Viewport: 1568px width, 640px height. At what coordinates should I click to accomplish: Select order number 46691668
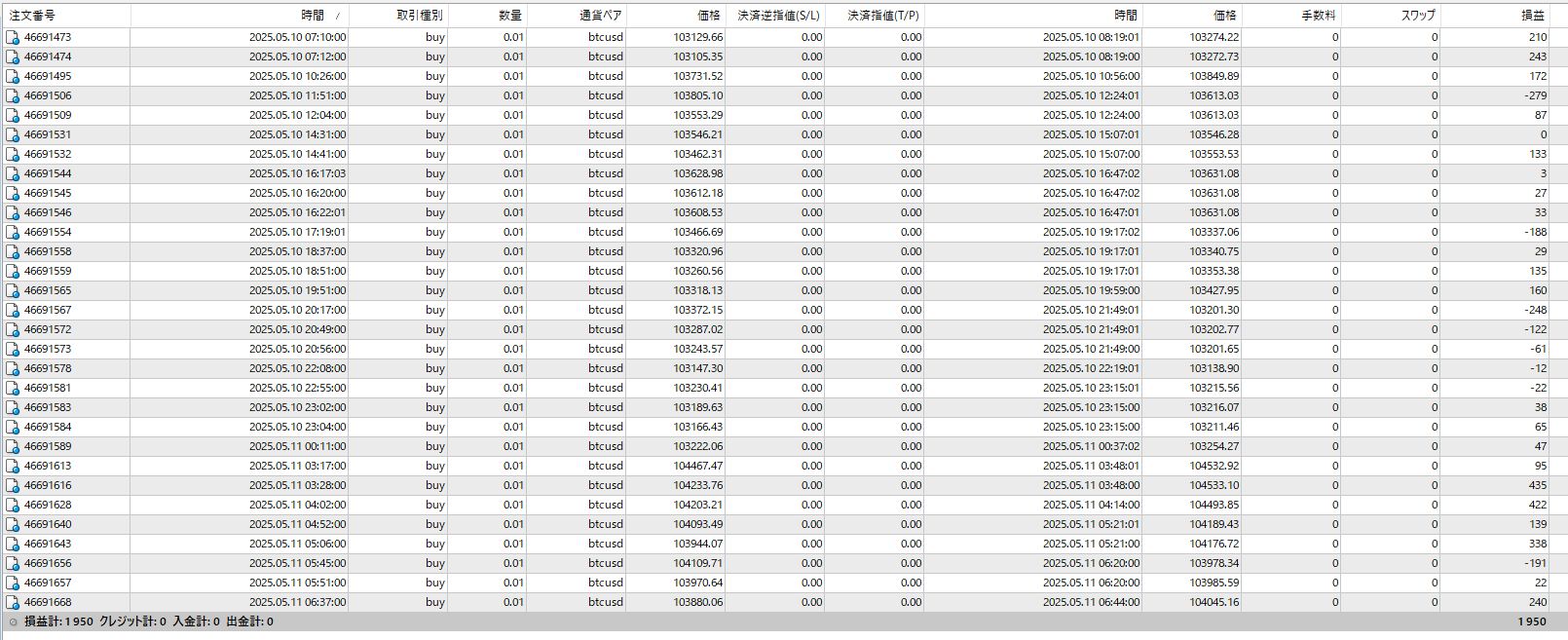tap(48, 602)
